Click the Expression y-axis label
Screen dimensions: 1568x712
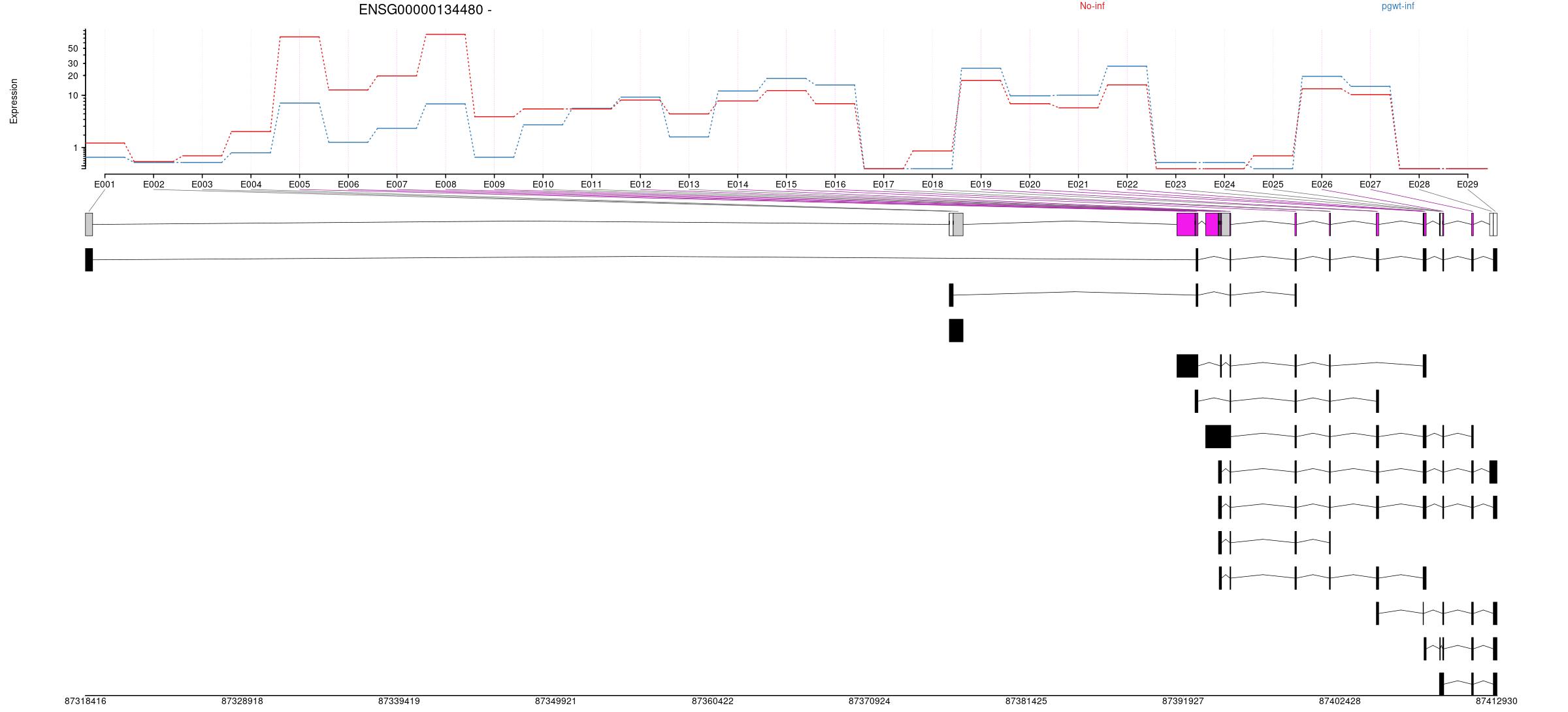click(14, 101)
